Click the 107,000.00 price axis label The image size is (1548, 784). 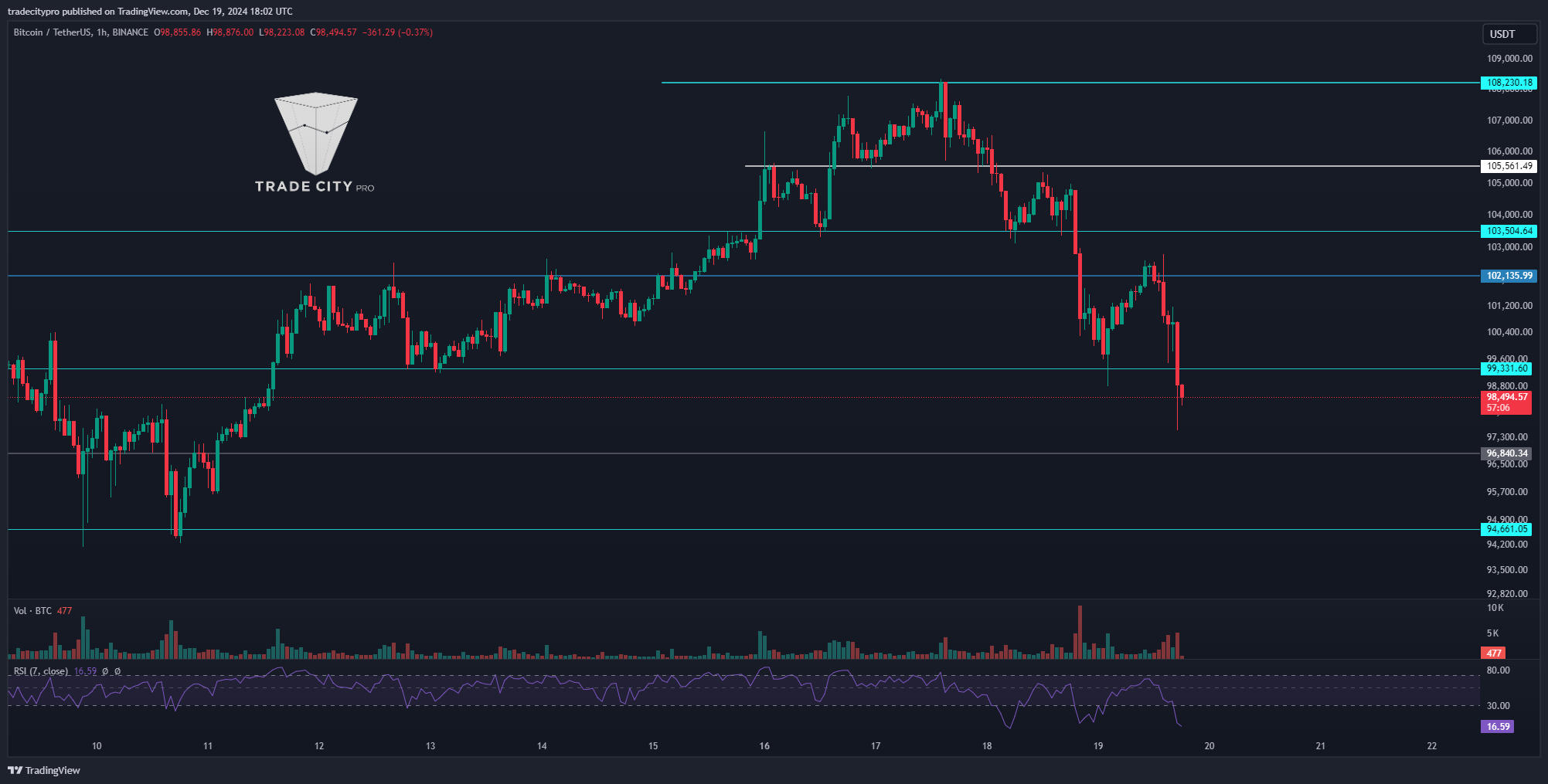(1509, 120)
